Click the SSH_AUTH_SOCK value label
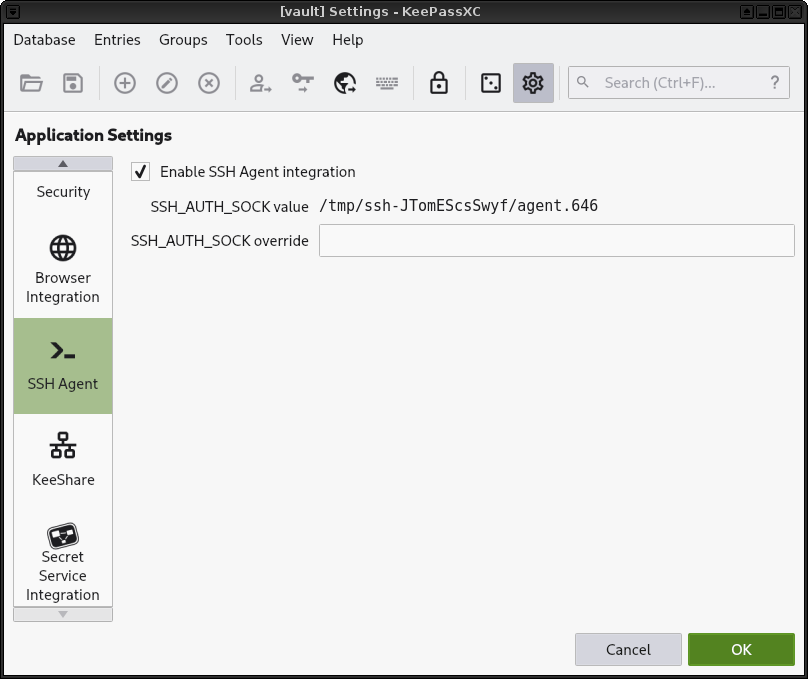808x679 pixels. pos(229,207)
